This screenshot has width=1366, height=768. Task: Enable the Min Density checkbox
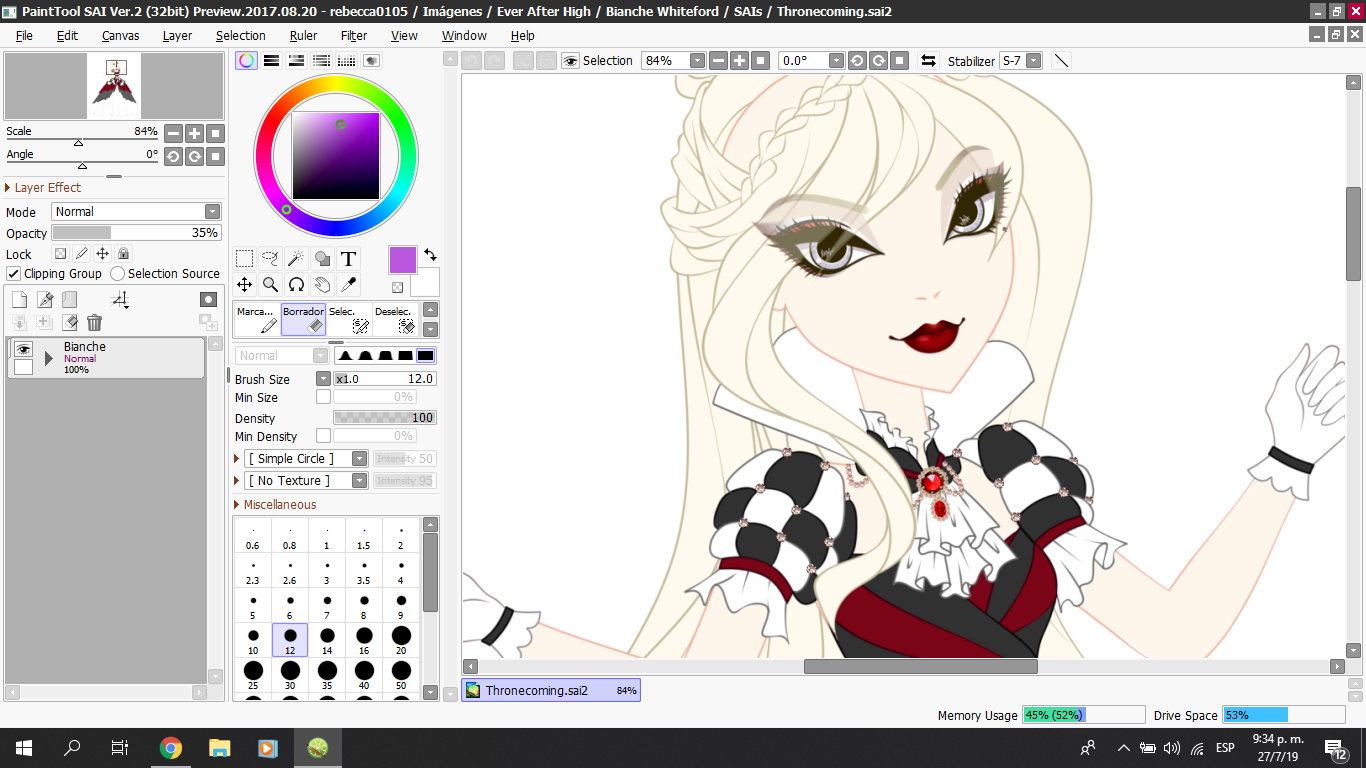point(323,436)
